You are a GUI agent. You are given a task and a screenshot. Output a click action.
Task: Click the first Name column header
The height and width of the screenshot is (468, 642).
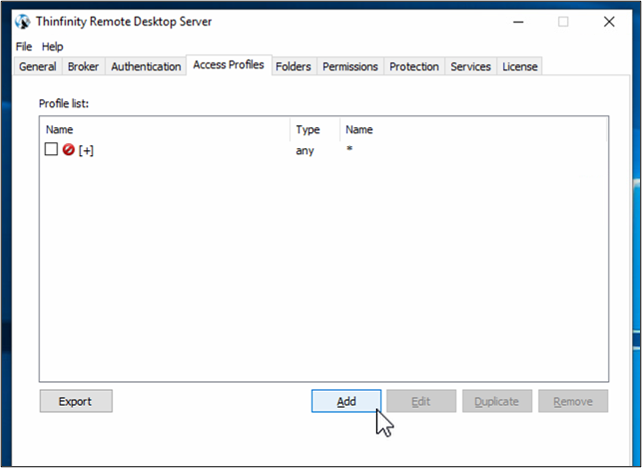tap(60, 129)
